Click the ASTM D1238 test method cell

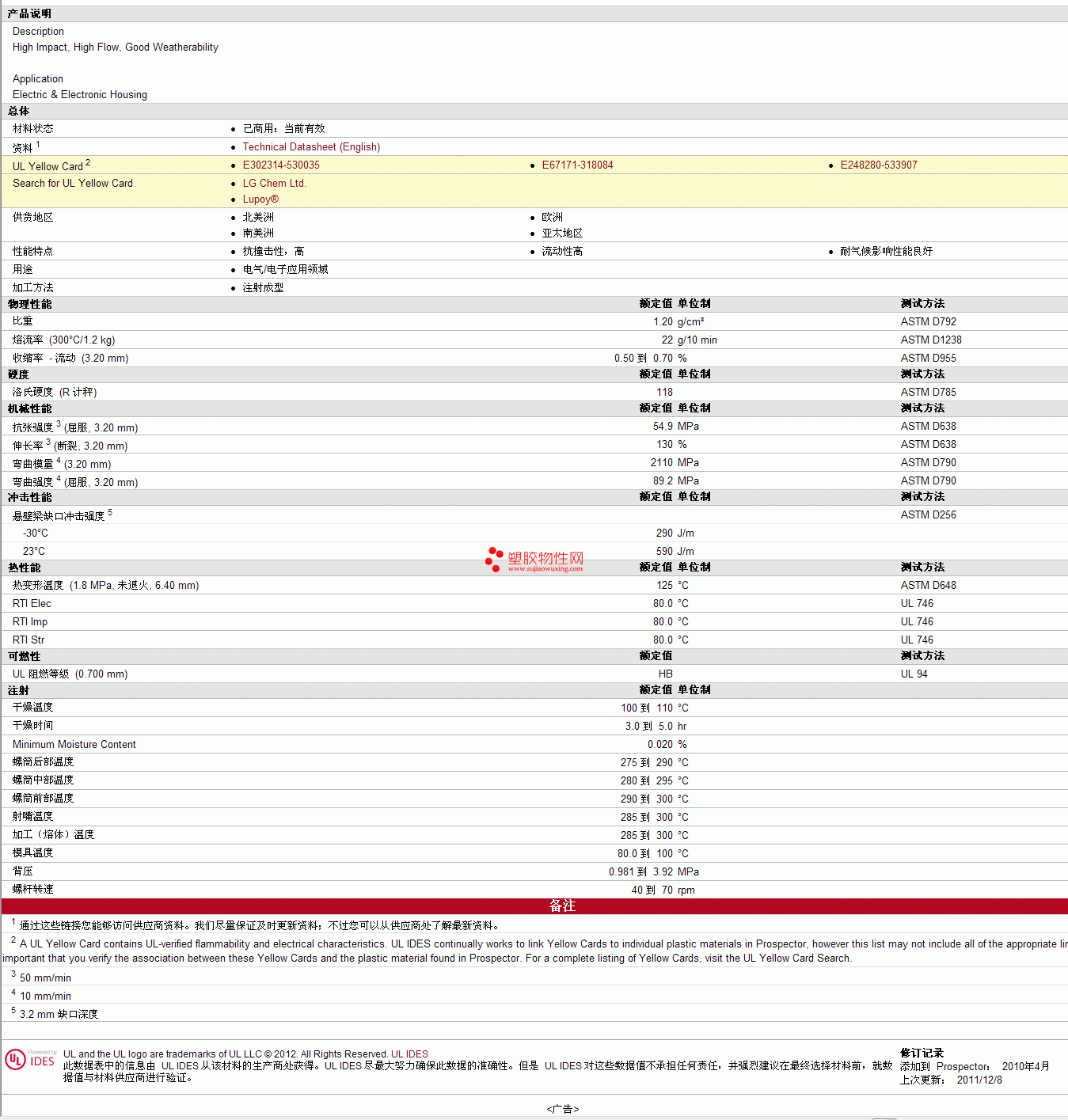click(x=931, y=340)
